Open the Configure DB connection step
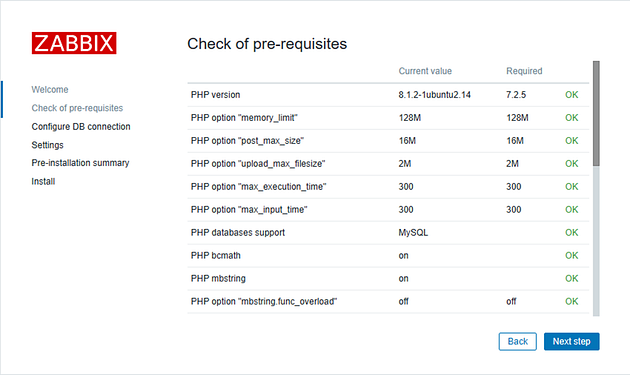The height and width of the screenshot is (375, 630). tap(81, 127)
